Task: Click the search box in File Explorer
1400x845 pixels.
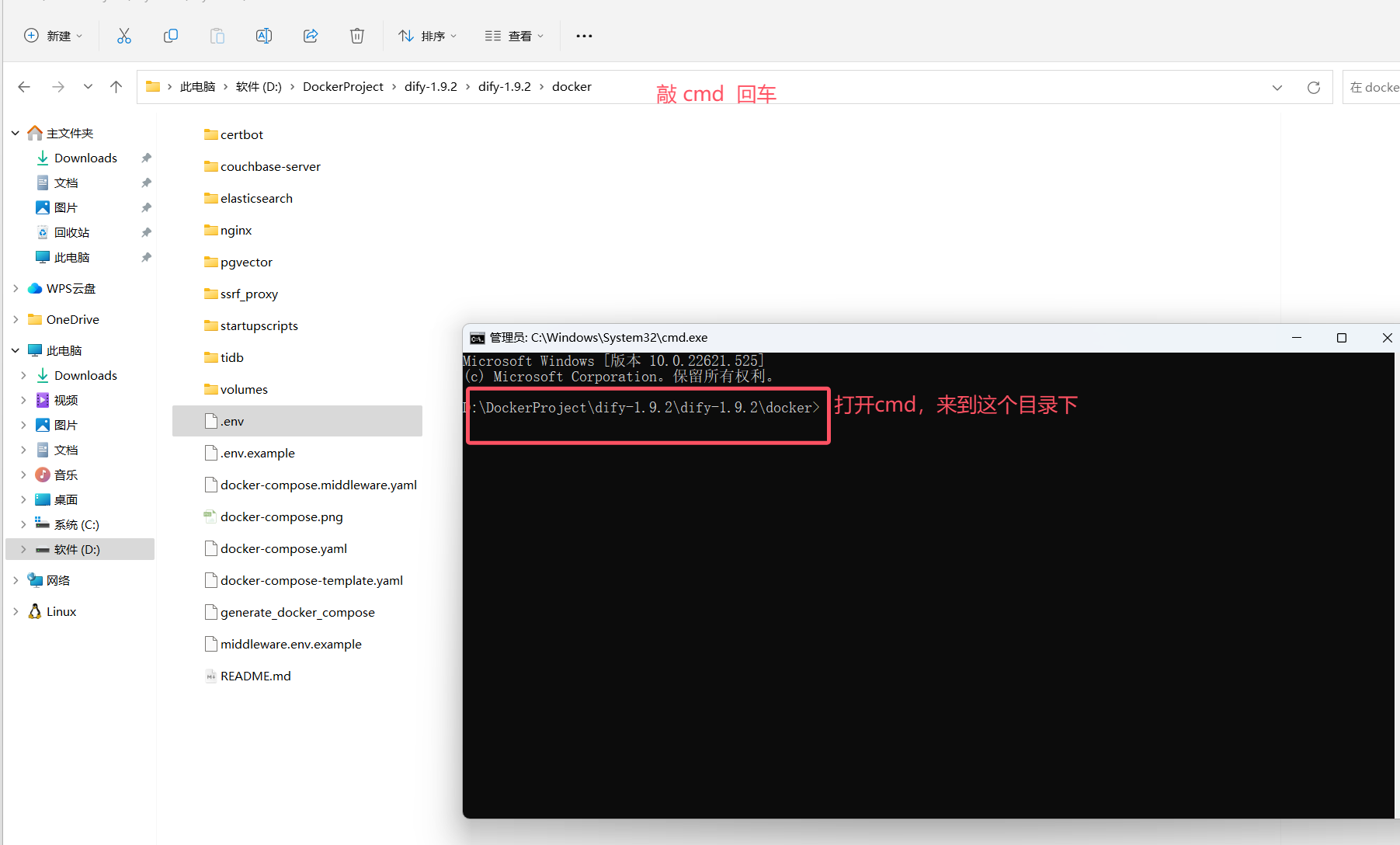Action: 1371,87
